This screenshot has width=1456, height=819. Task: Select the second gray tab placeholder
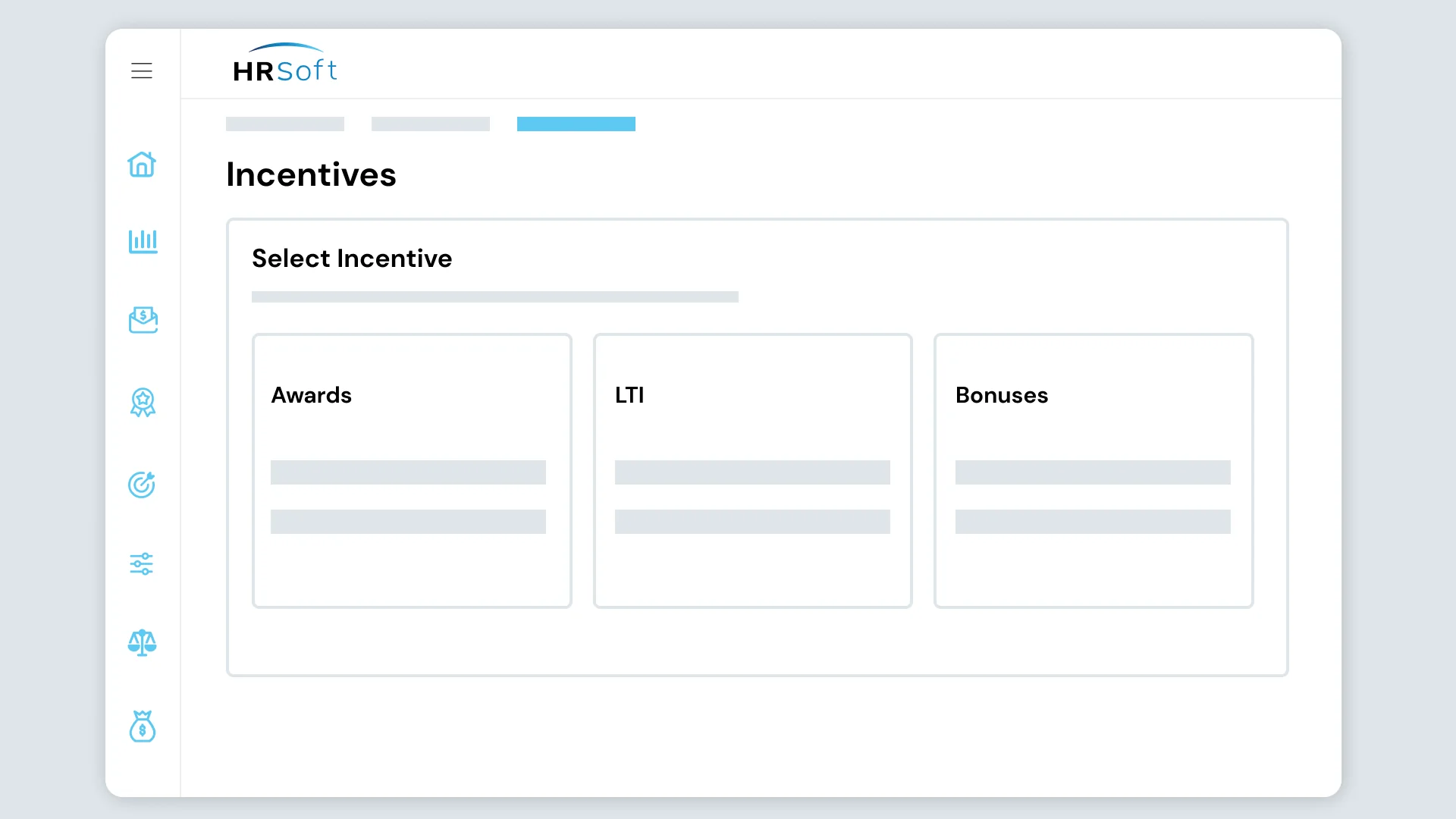pos(431,124)
